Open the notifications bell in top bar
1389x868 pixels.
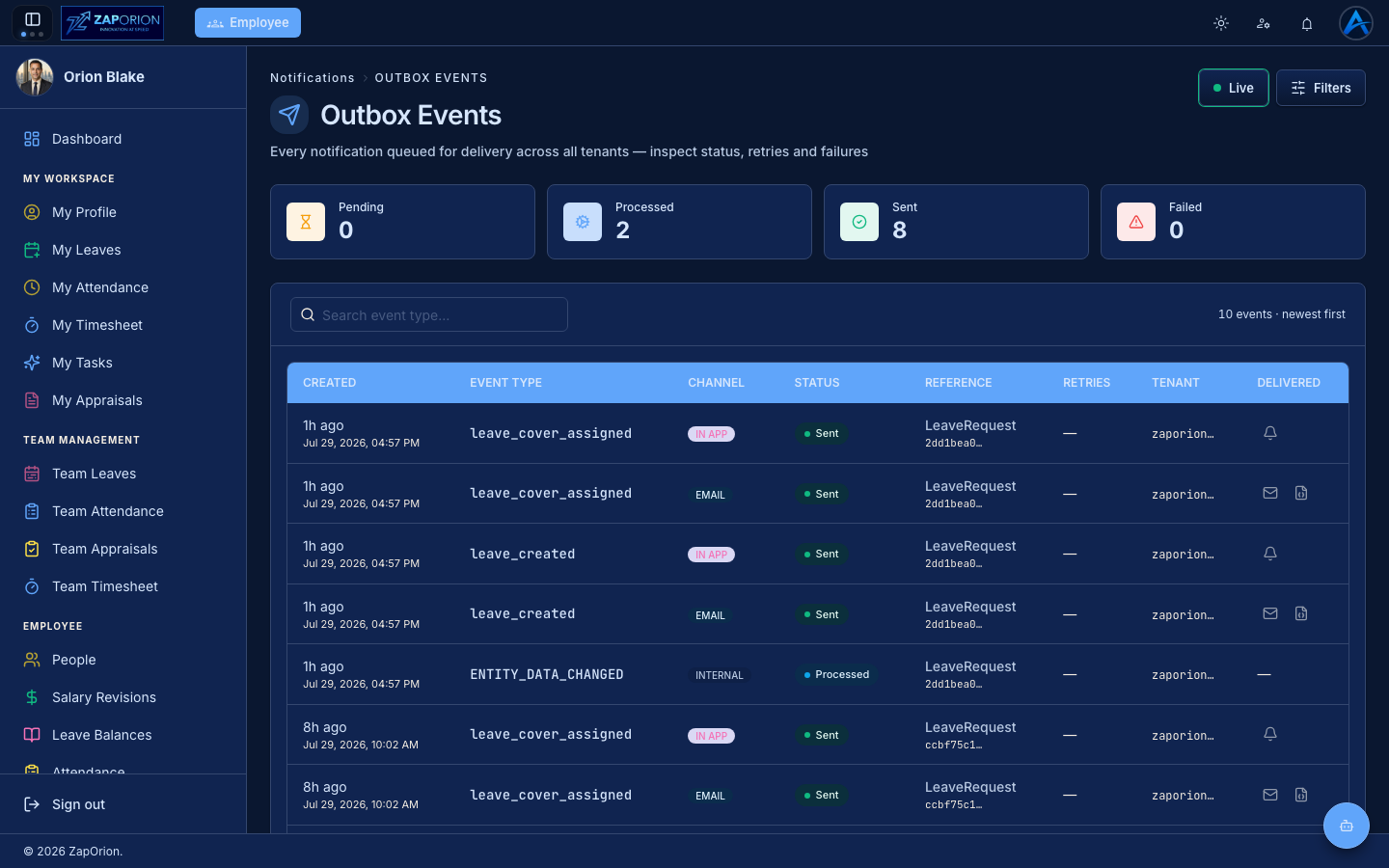click(1307, 23)
